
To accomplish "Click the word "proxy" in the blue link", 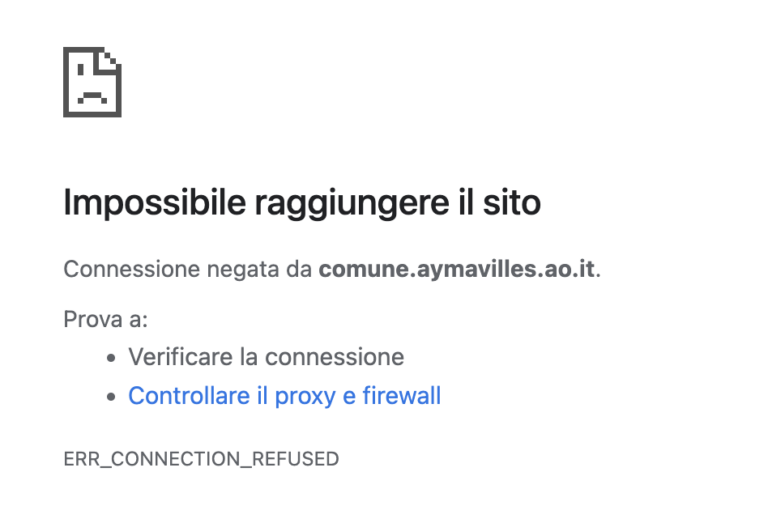I will (305, 396).
